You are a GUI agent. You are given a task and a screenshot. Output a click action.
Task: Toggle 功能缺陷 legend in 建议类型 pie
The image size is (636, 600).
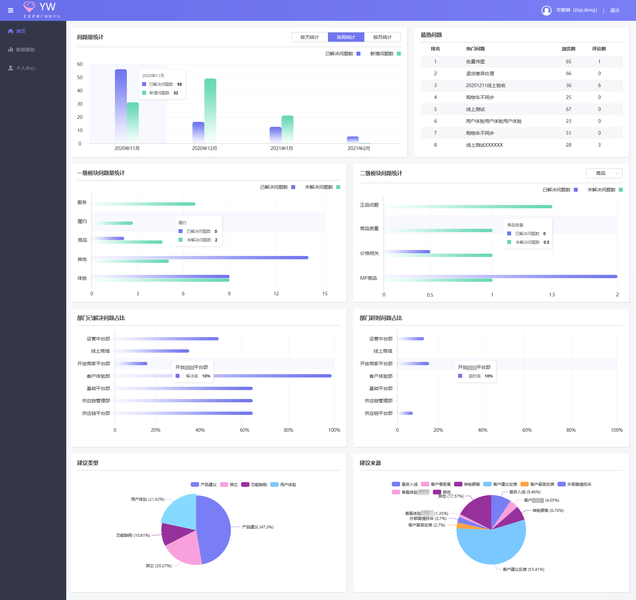(x=254, y=485)
